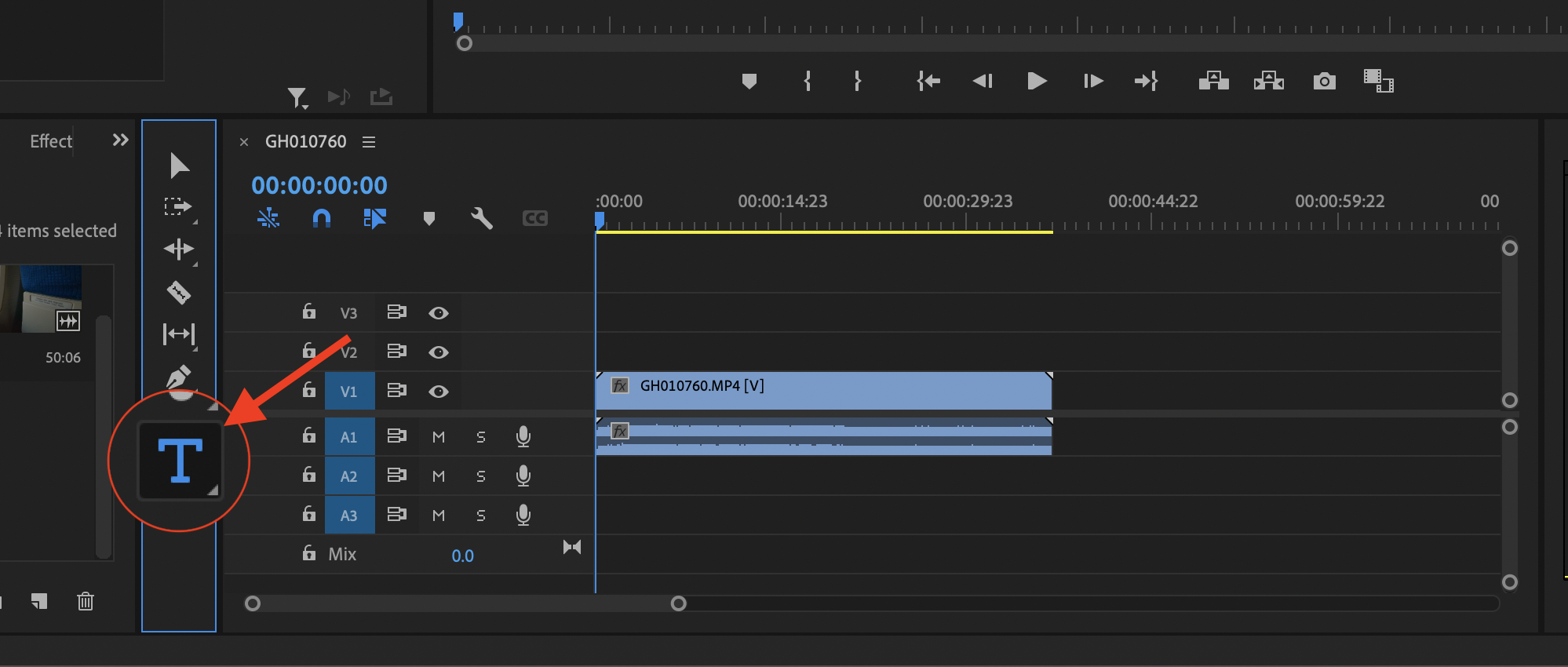Click the trash Clear icon

(x=86, y=601)
